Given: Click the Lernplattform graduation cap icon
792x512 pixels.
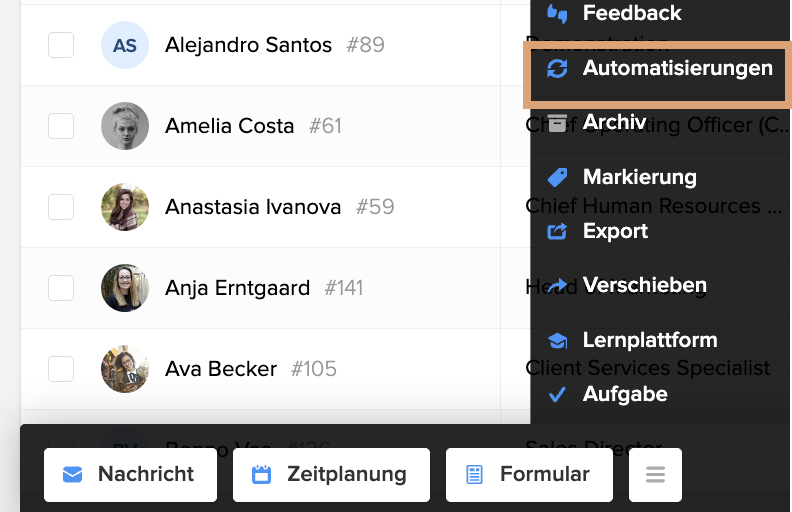Looking at the screenshot, I should [x=557, y=341].
